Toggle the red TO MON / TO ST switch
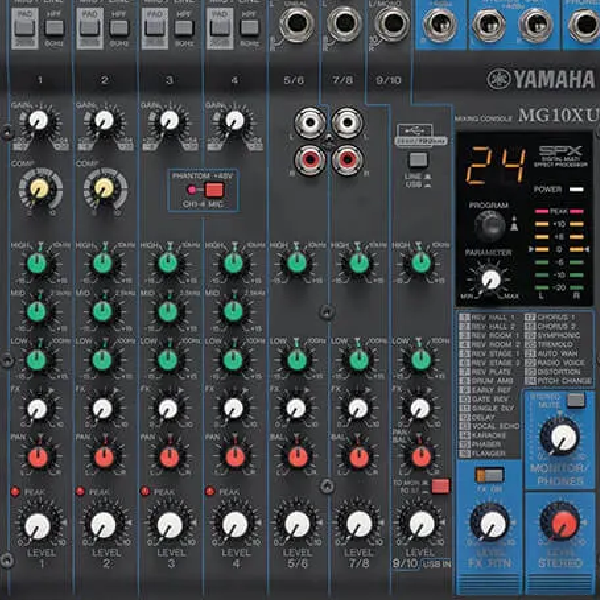Viewport: 600px width, 600px height. [x=440, y=486]
